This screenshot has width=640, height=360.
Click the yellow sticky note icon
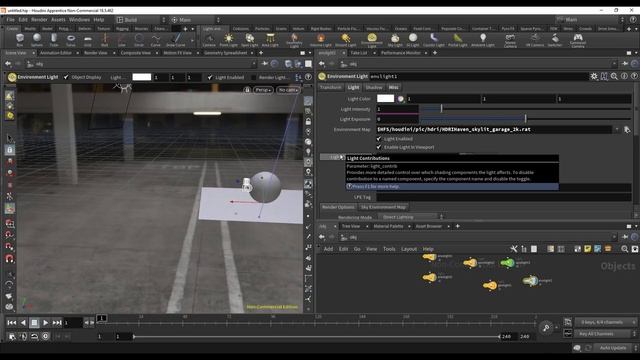(587, 249)
